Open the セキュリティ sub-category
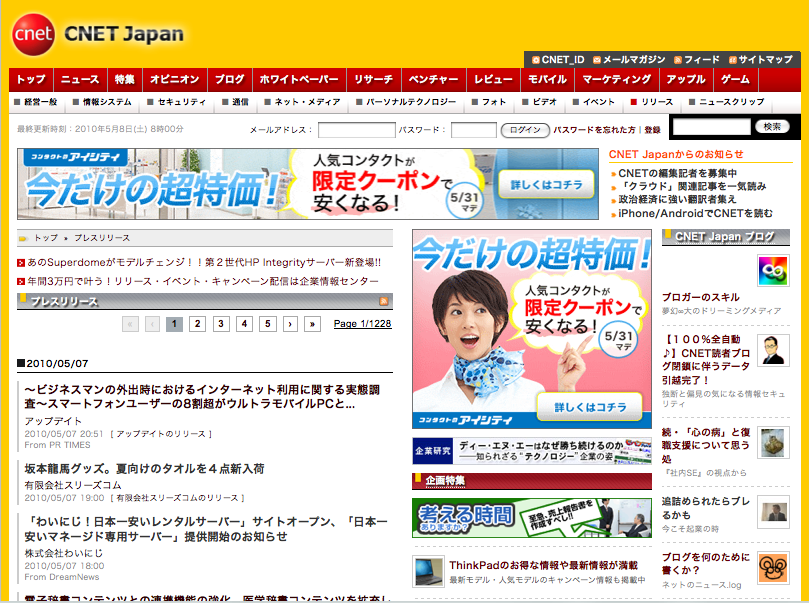The height and width of the screenshot is (603, 809). coord(176,102)
